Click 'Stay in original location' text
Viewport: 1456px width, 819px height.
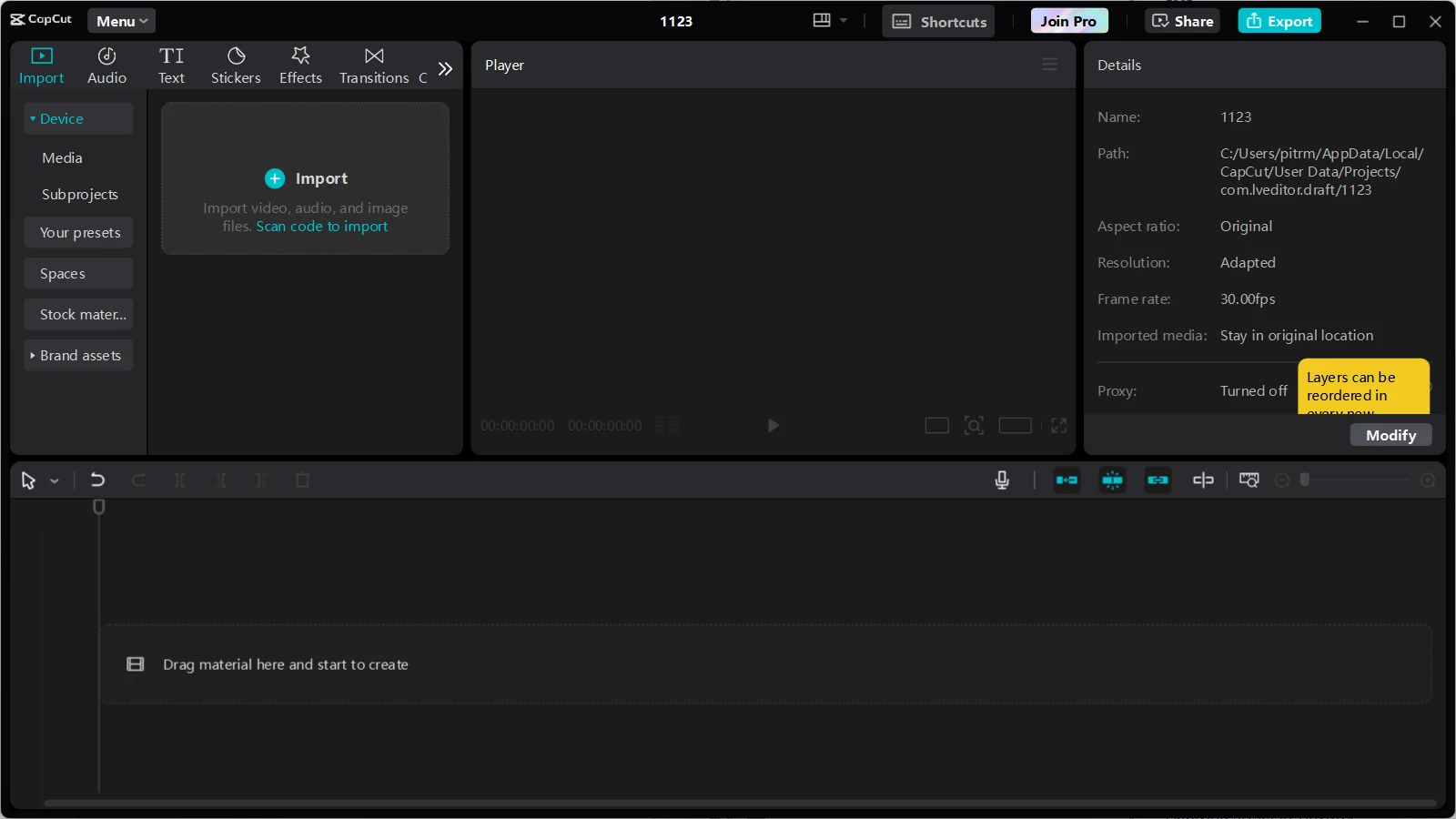coord(1297,336)
